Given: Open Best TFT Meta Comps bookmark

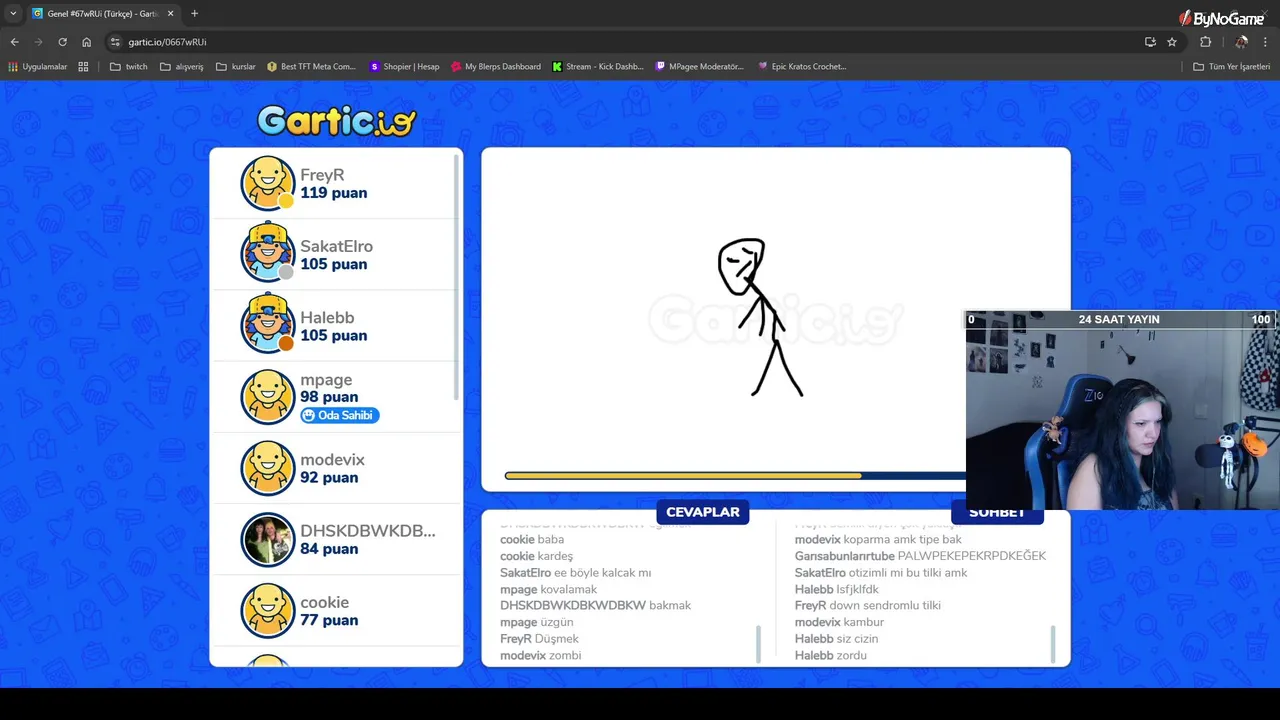Looking at the screenshot, I should pyautogui.click(x=311, y=67).
